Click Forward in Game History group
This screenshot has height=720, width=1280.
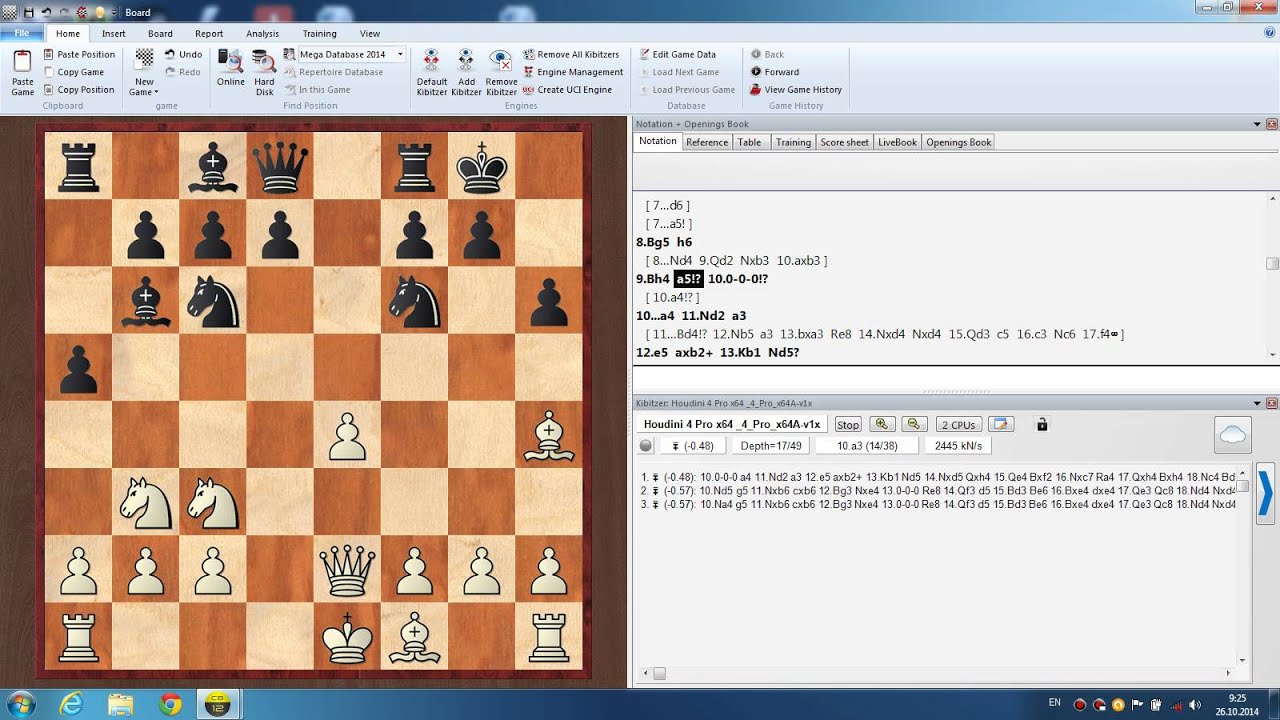point(775,72)
